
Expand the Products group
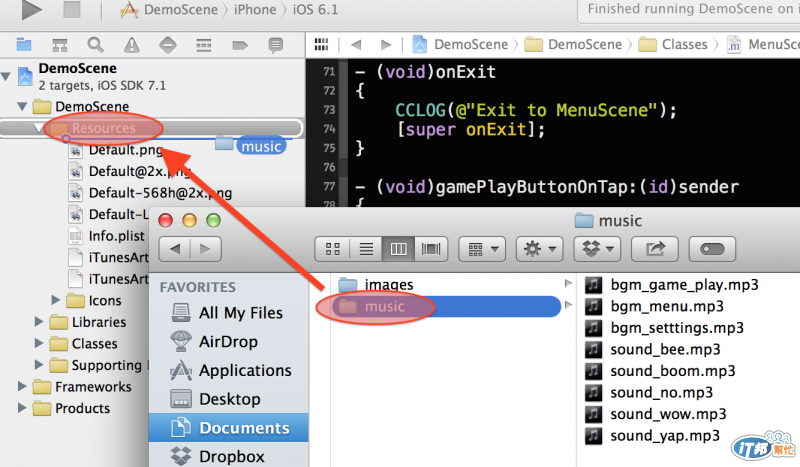click(x=22, y=408)
